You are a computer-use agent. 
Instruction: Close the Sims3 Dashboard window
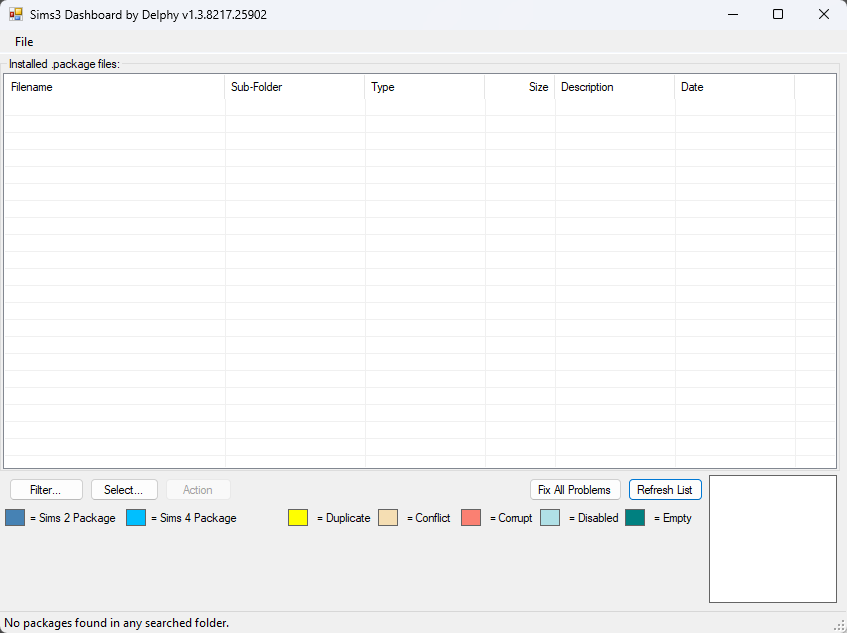(824, 14)
